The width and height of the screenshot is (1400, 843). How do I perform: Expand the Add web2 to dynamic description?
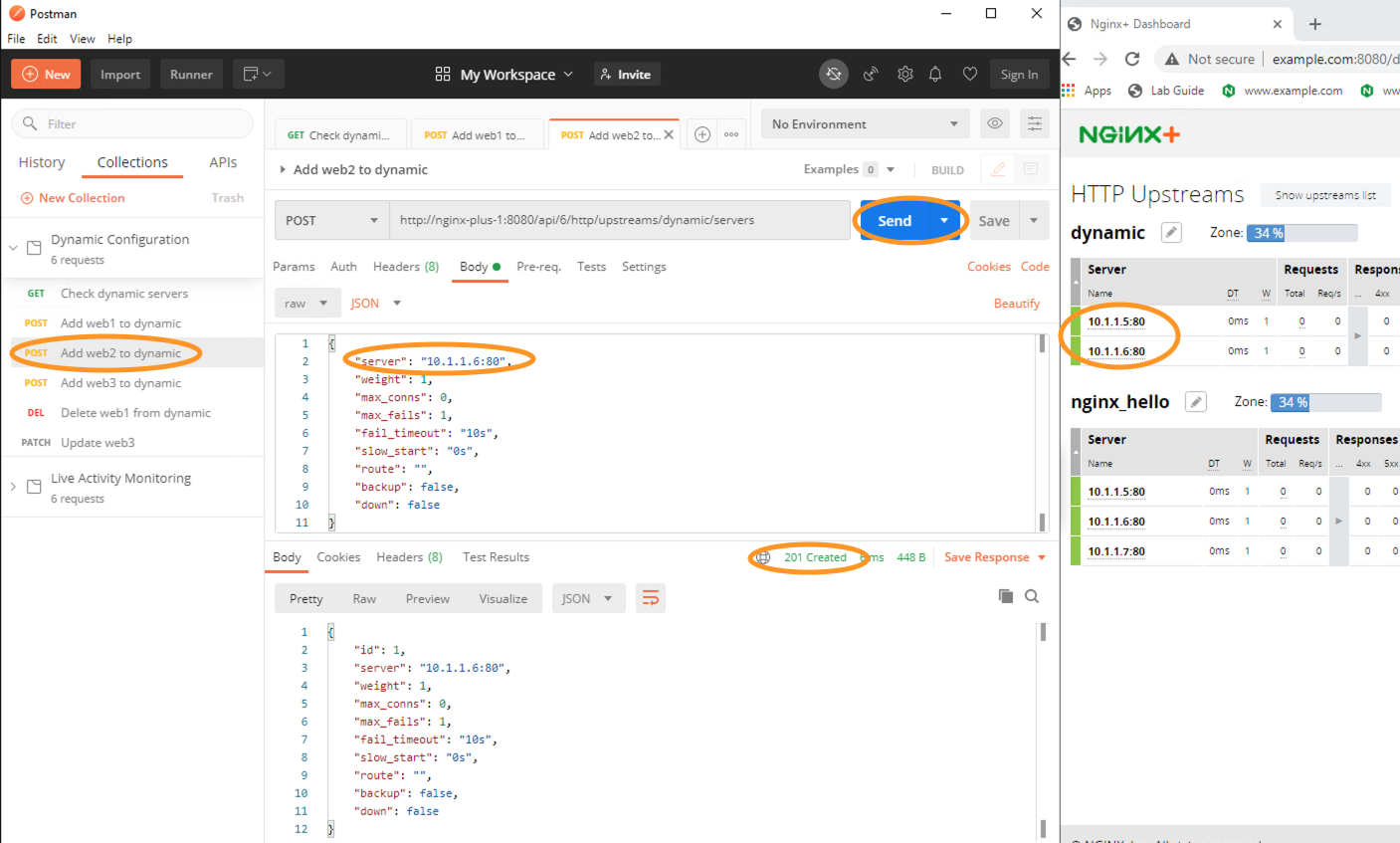(283, 170)
